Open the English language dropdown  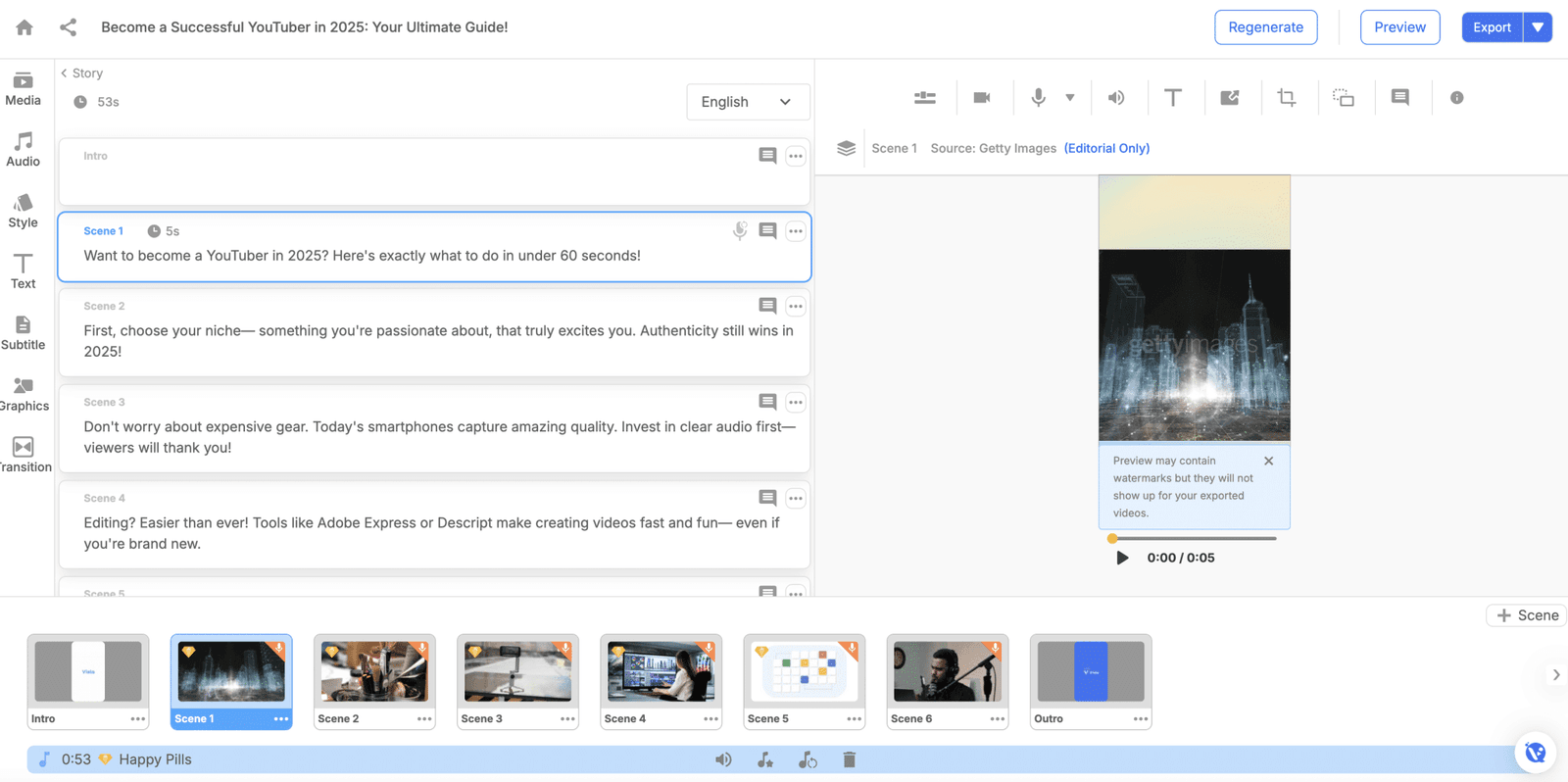(x=748, y=102)
